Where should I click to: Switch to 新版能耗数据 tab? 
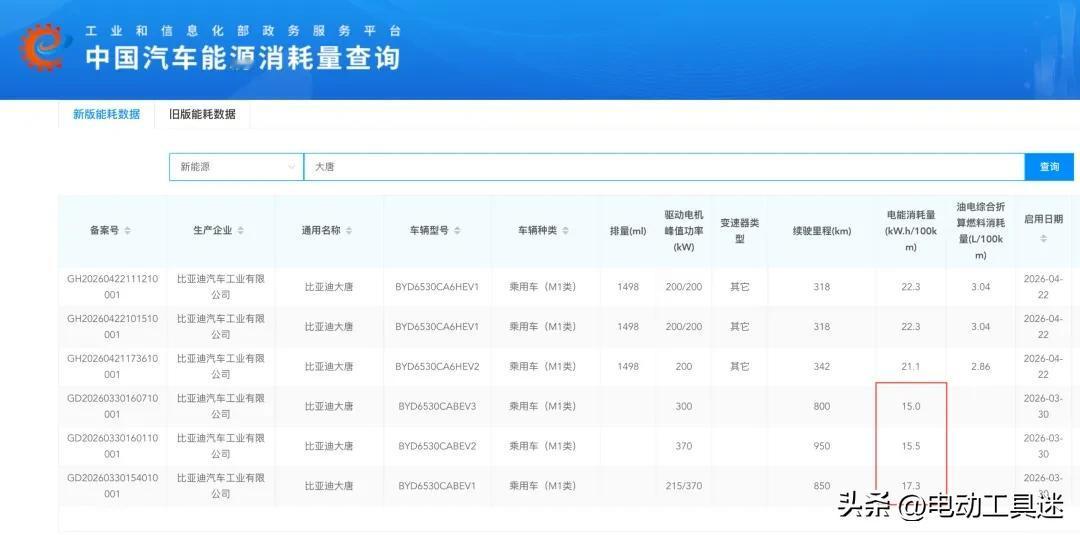pos(106,114)
